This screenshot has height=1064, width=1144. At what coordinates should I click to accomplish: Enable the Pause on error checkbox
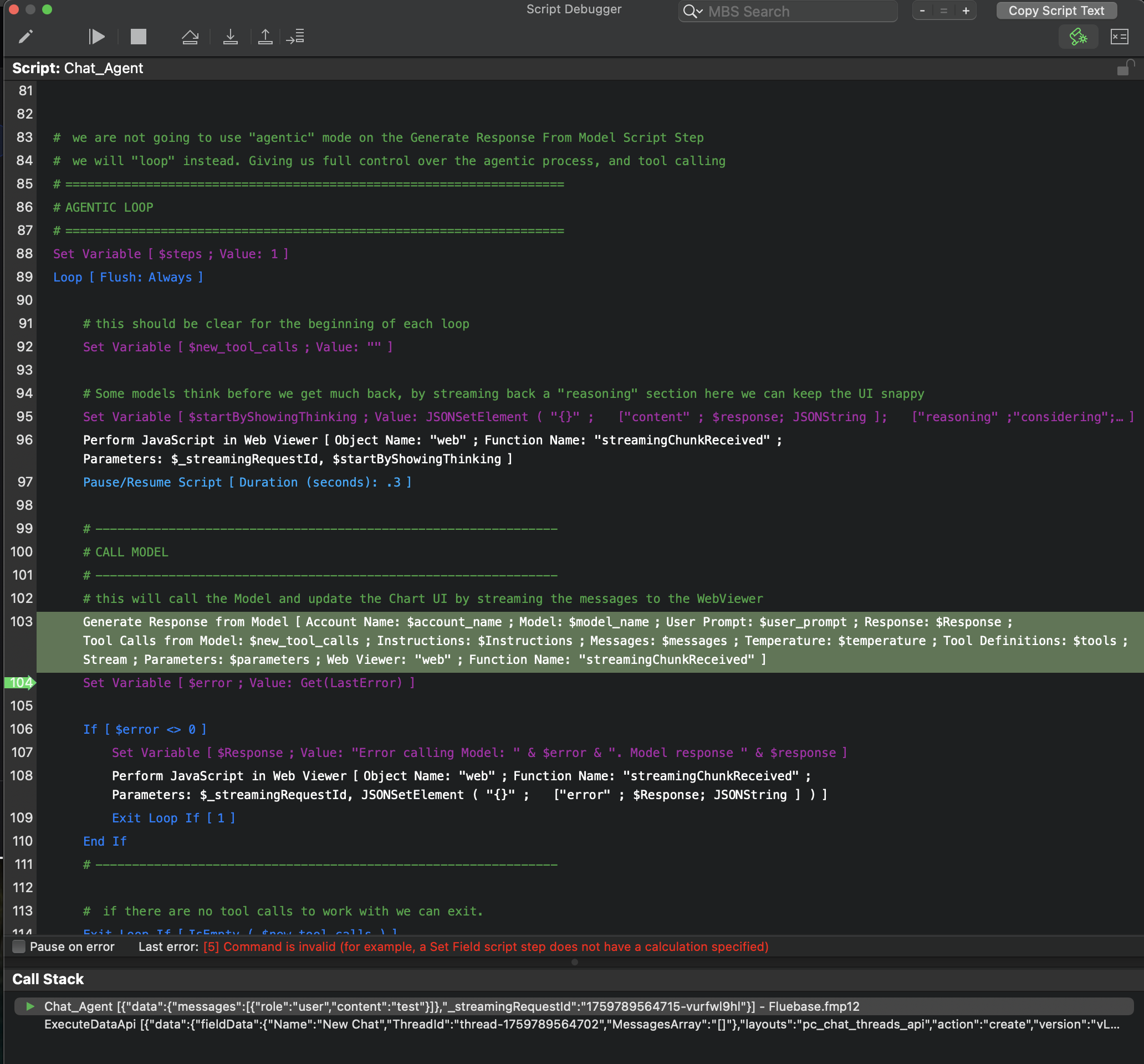point(19,947)
